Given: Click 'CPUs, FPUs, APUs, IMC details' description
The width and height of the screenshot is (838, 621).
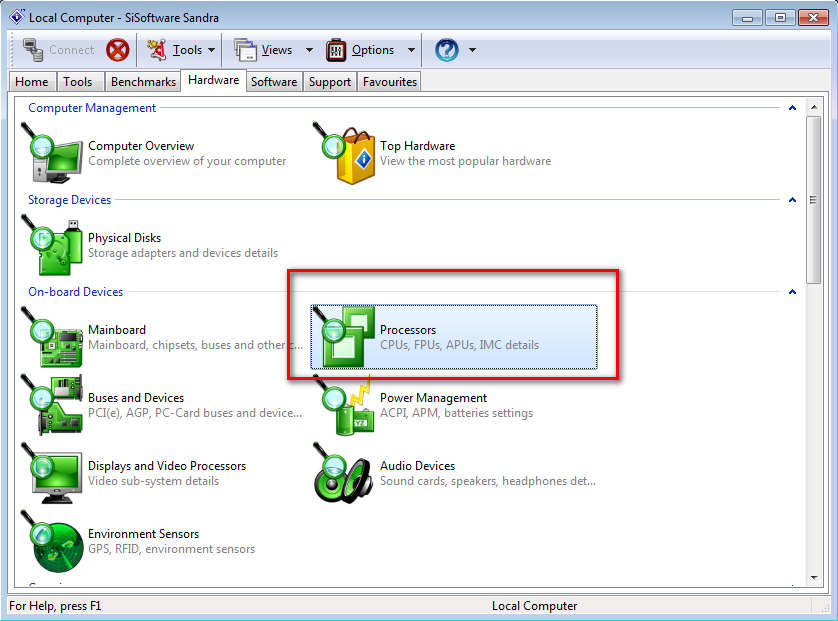Looking at the screenshot, I should (x=460, y=345).
